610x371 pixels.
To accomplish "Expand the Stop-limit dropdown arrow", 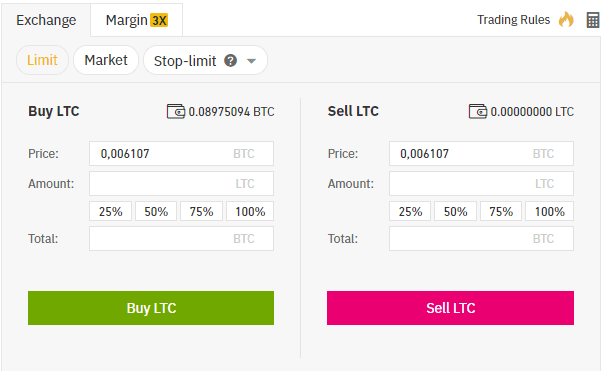I will (252, 61).
